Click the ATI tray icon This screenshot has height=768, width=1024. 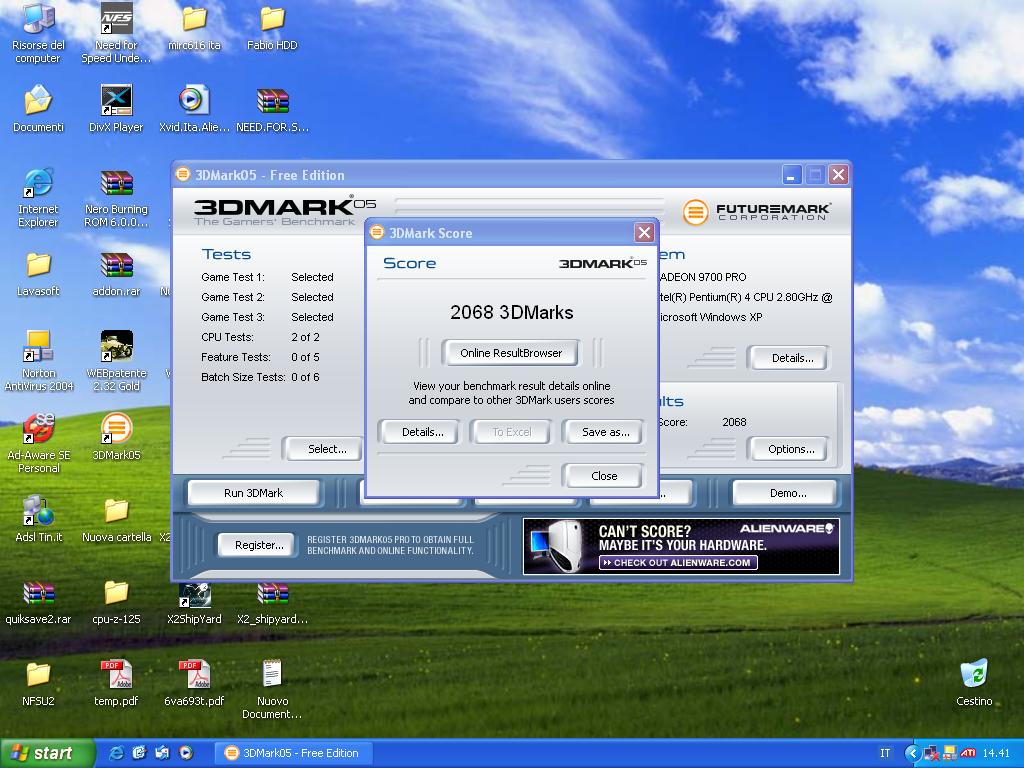click(968, 753)
